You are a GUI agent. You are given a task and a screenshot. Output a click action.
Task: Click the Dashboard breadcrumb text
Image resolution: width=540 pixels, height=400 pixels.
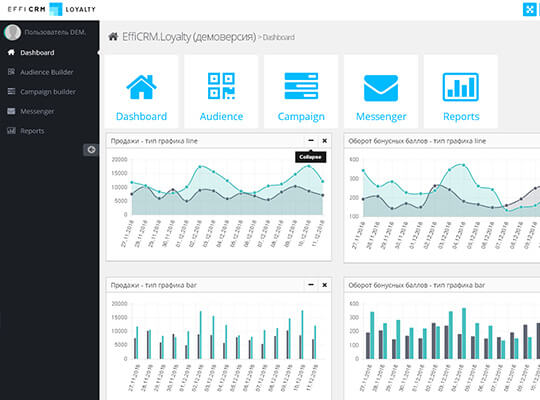279,37
